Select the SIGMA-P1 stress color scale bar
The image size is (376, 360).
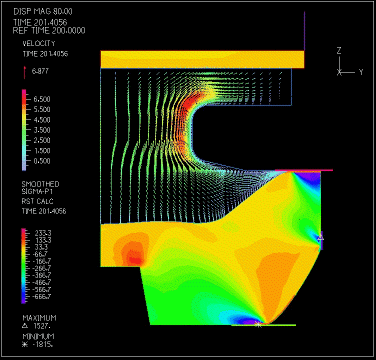point(23,266)
